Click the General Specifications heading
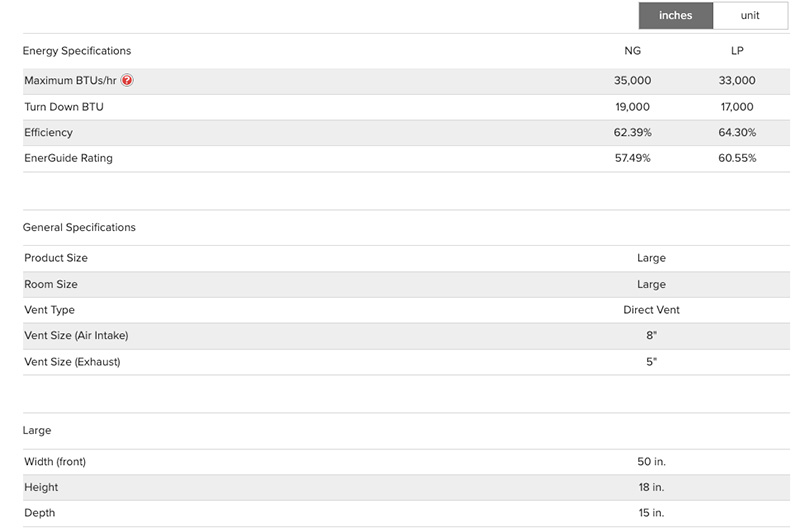This screenshot has height=528, width=800. [79, 227]
